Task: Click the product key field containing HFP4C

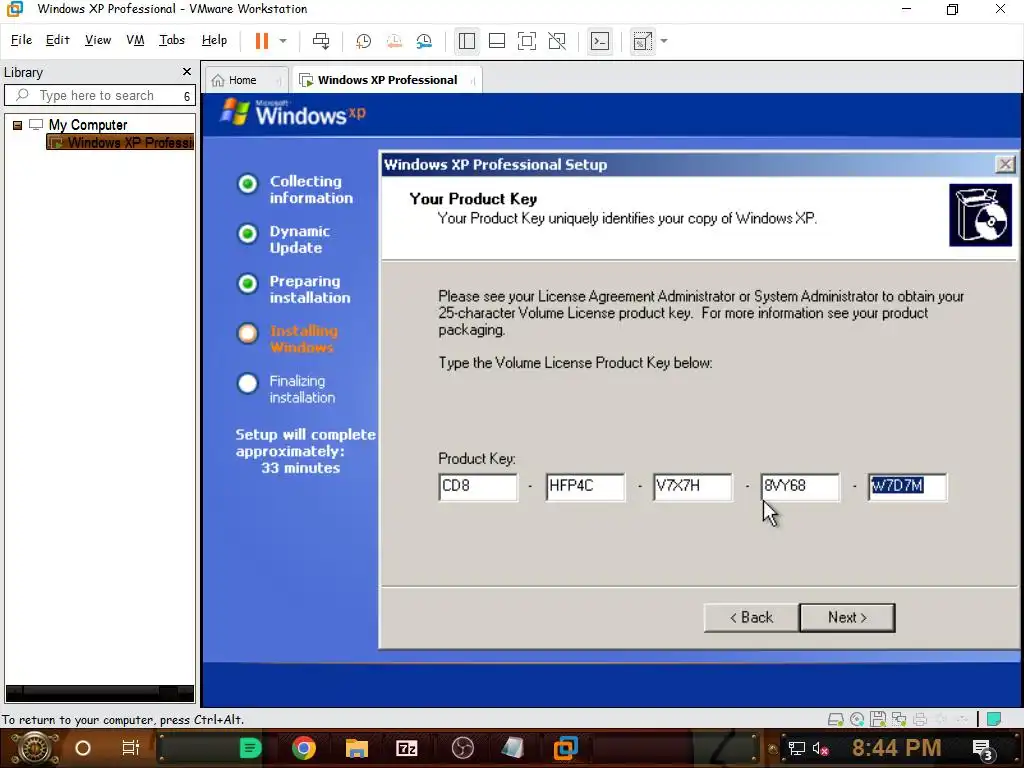Action: pos(585,487)
